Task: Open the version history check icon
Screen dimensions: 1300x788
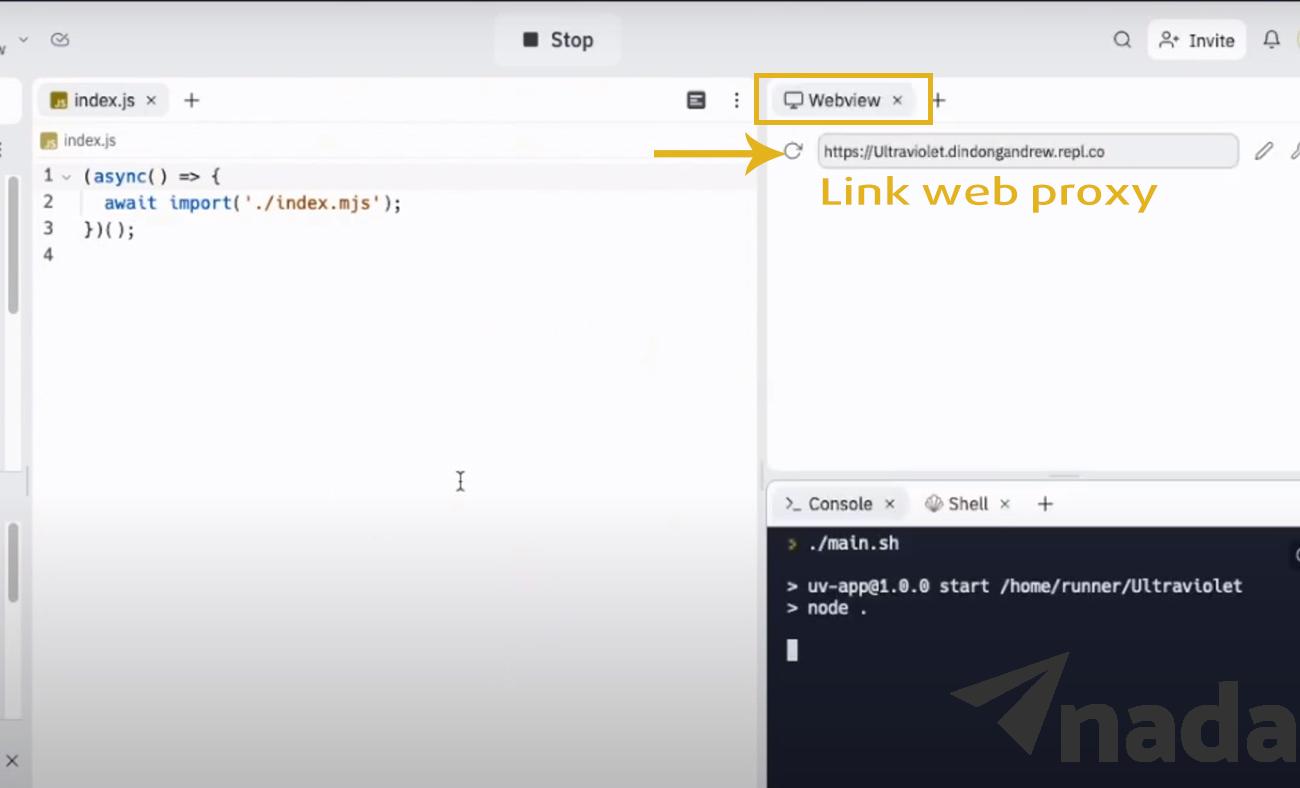Action: click(59, 40)
